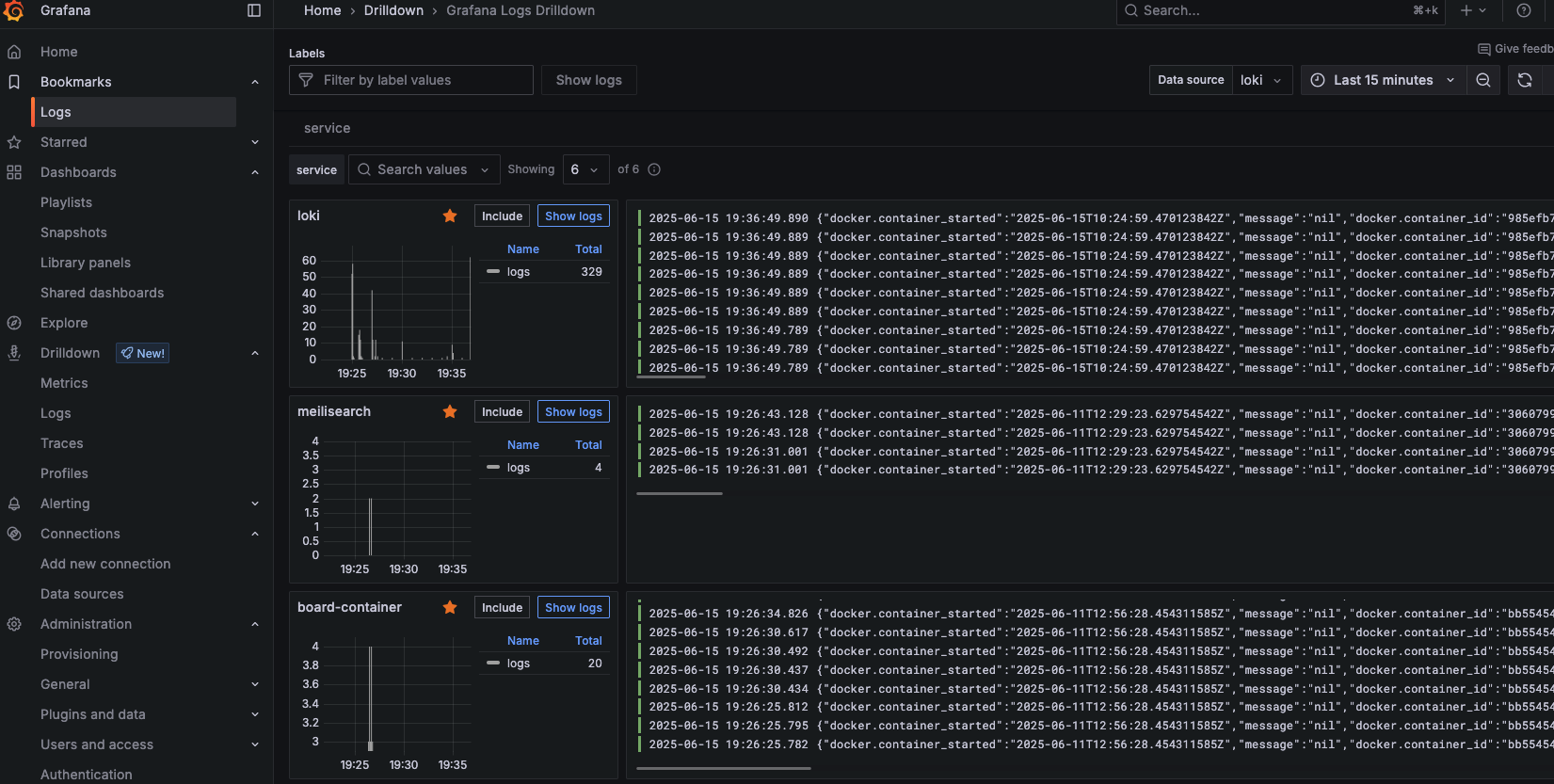Click the help question mark icon
Screen dimensions: 1554x784
click(1524, 10)
